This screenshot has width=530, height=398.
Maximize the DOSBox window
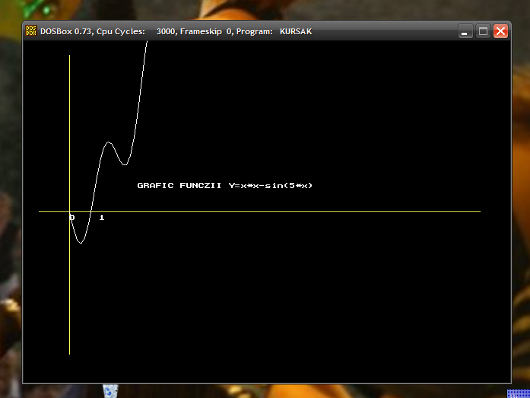[x=483, y=31]
